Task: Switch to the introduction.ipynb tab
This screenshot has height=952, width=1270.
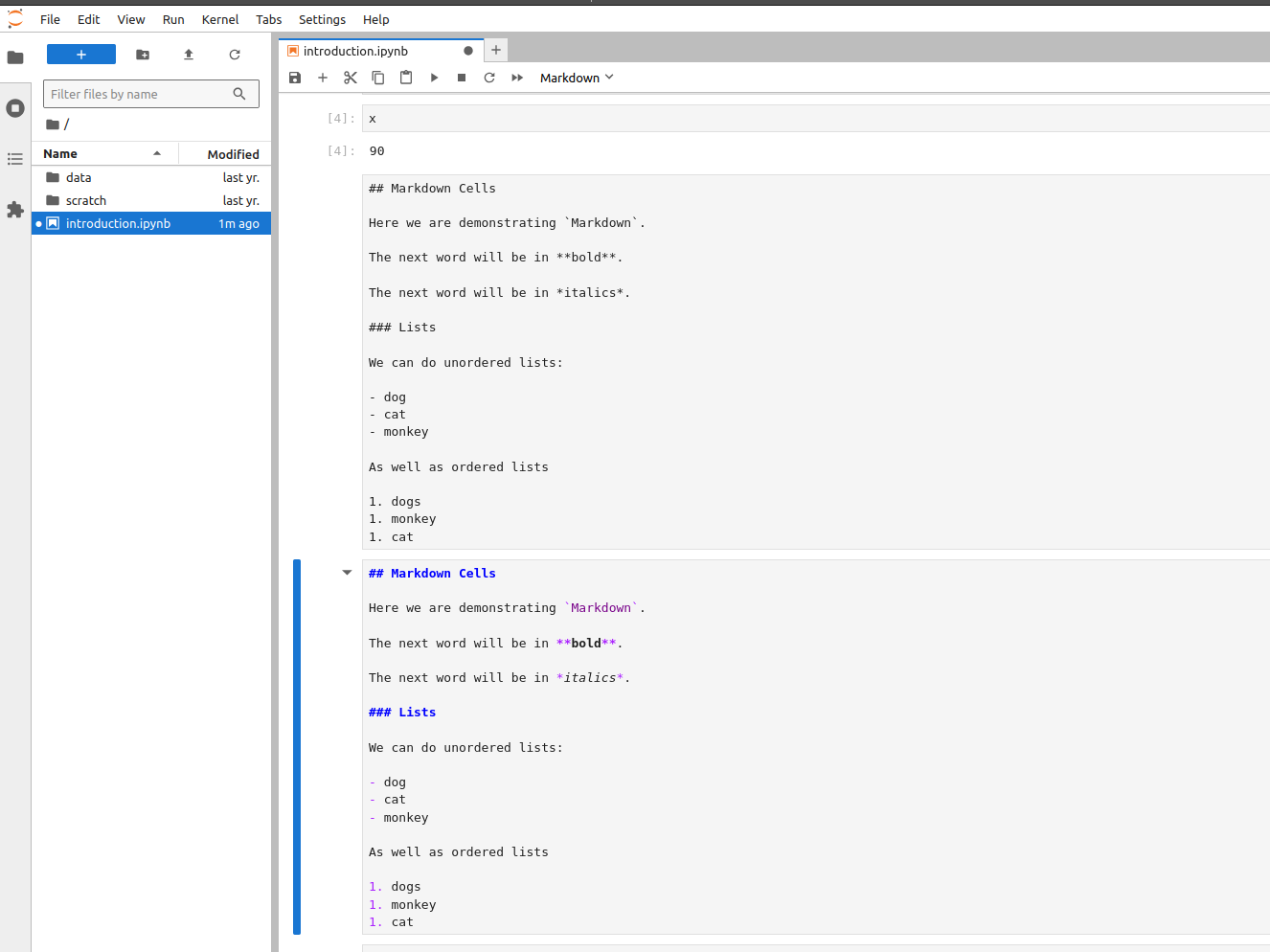Action: click(355, 51)
